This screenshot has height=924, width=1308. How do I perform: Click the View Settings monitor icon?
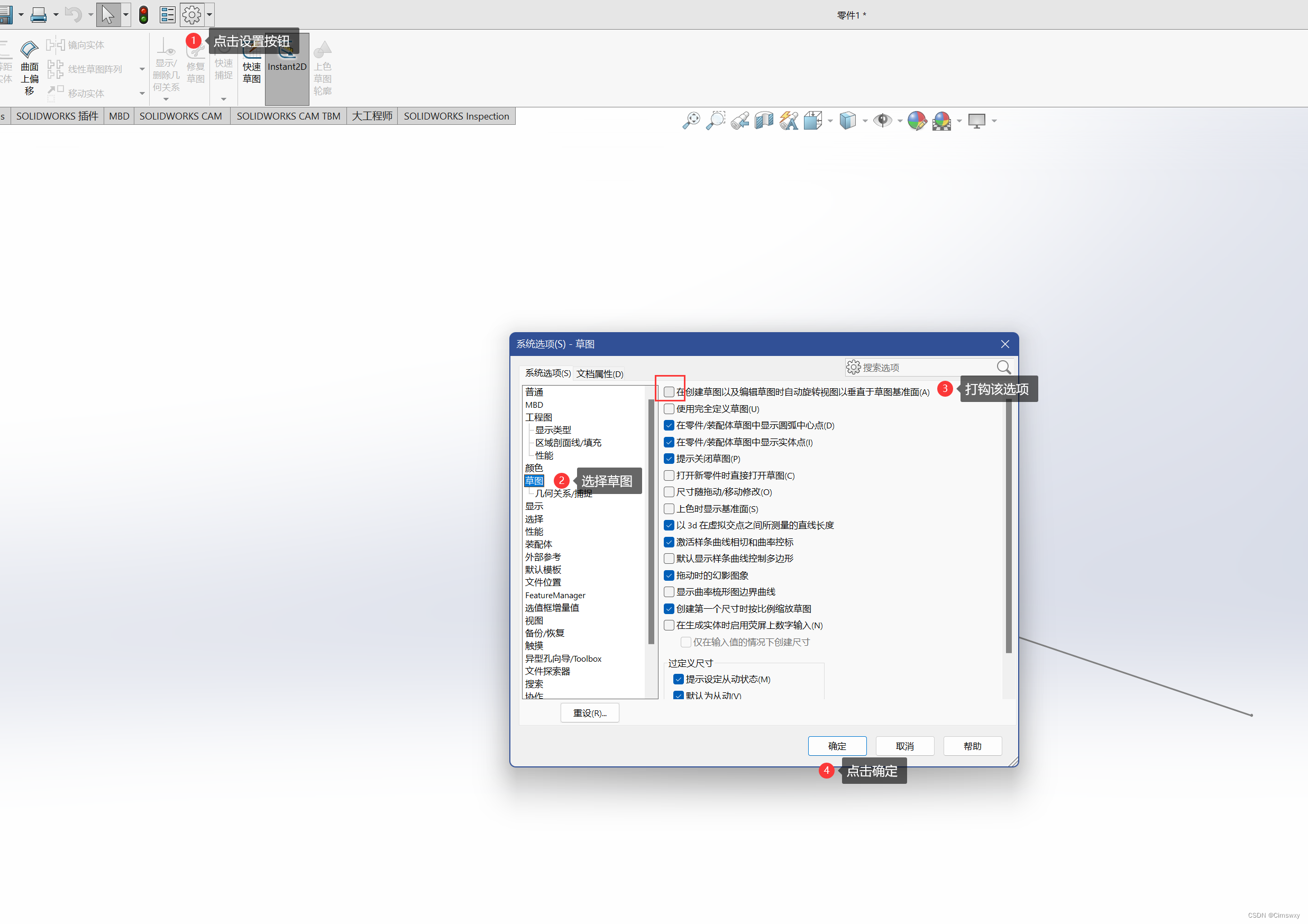[x=976, y=121]
